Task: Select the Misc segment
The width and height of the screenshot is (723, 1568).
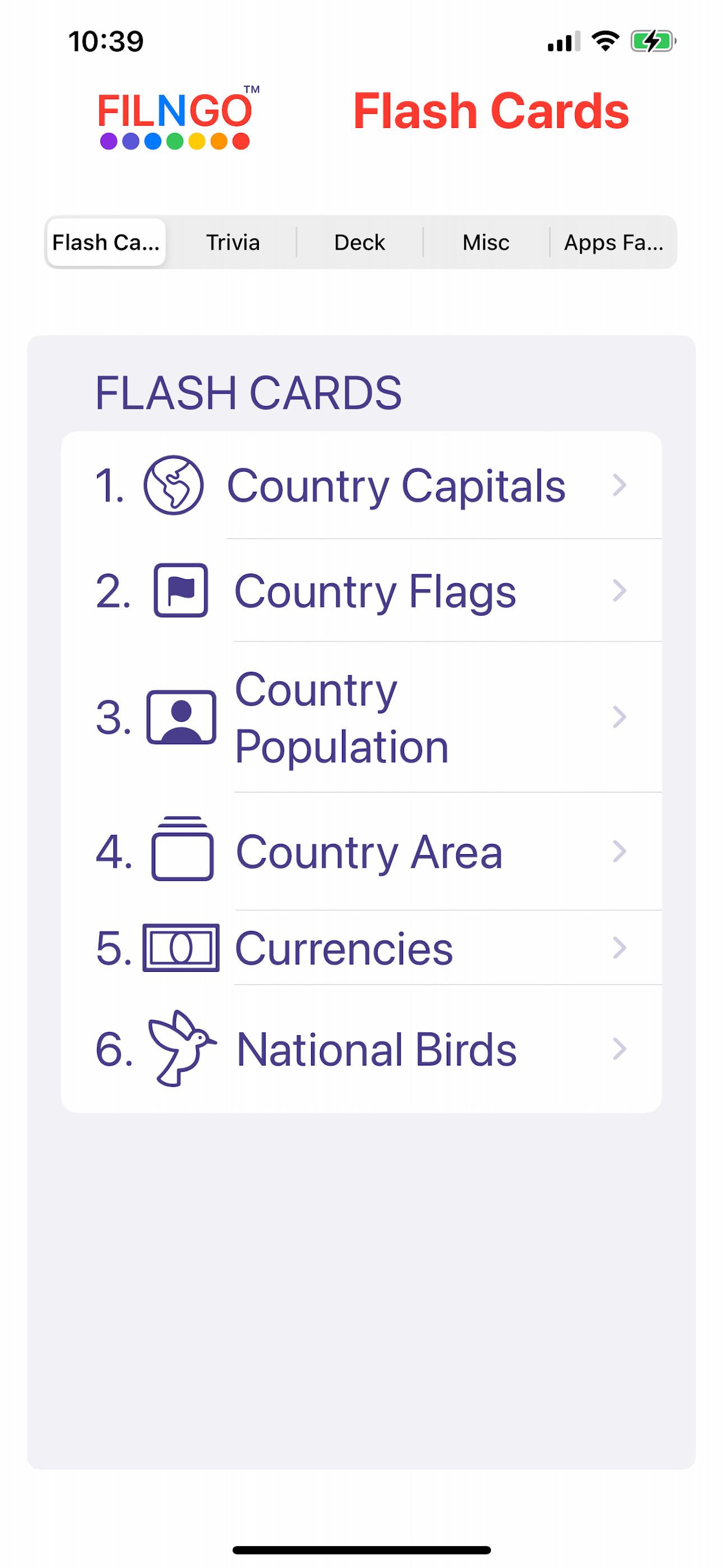Action: [486, 242]
